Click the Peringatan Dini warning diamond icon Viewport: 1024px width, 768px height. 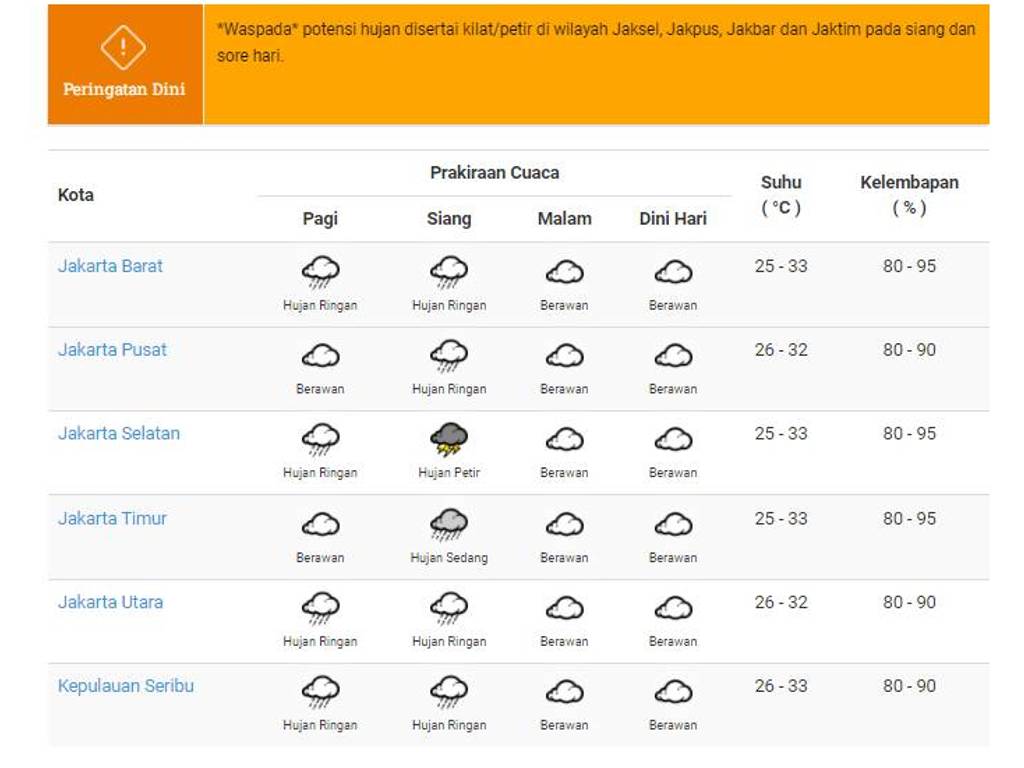[124, 46]
